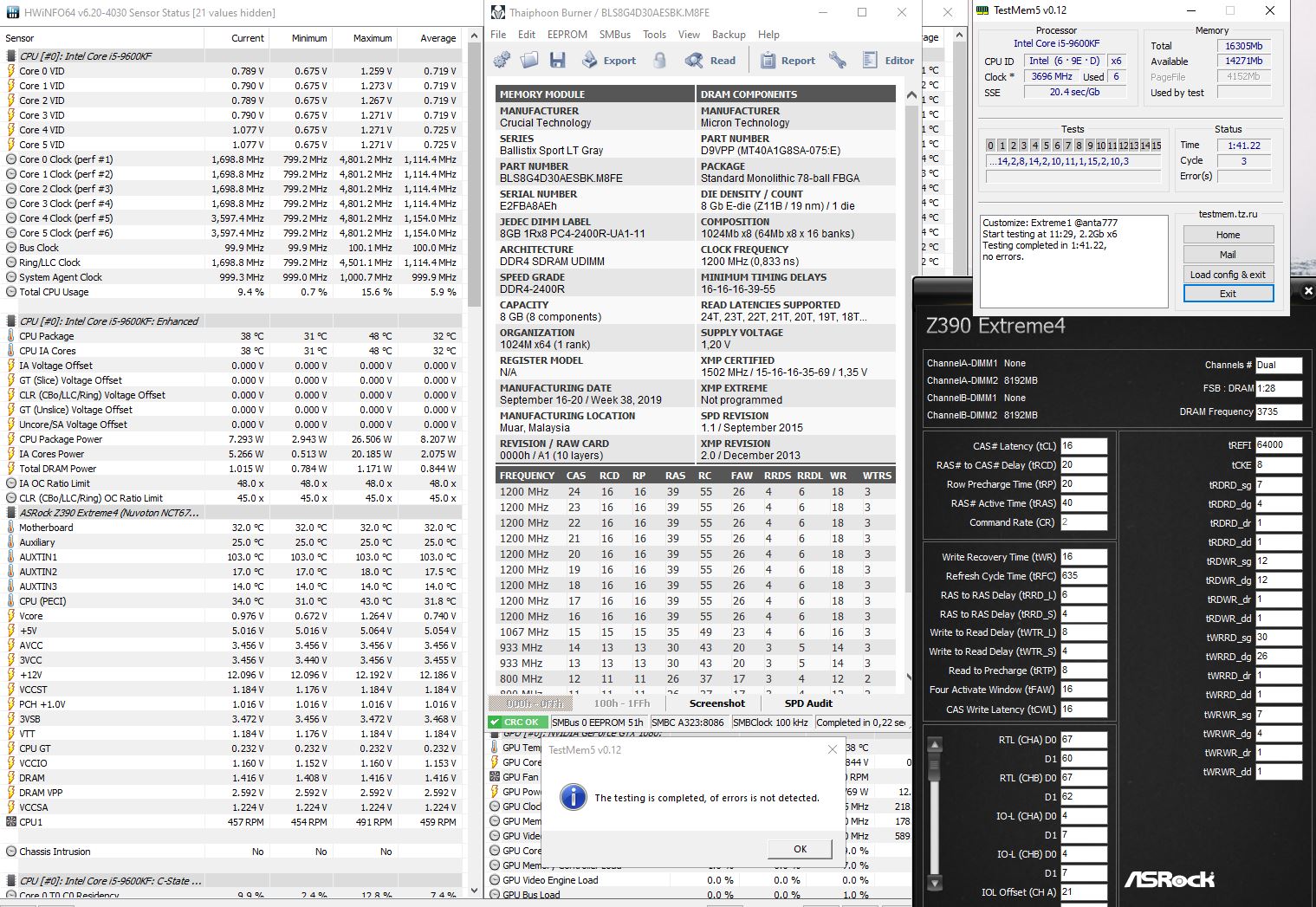Click the gears settings icon in Thaiphoon Burner
Viewport: 1316px width, 907px height.
coord(502,60)
